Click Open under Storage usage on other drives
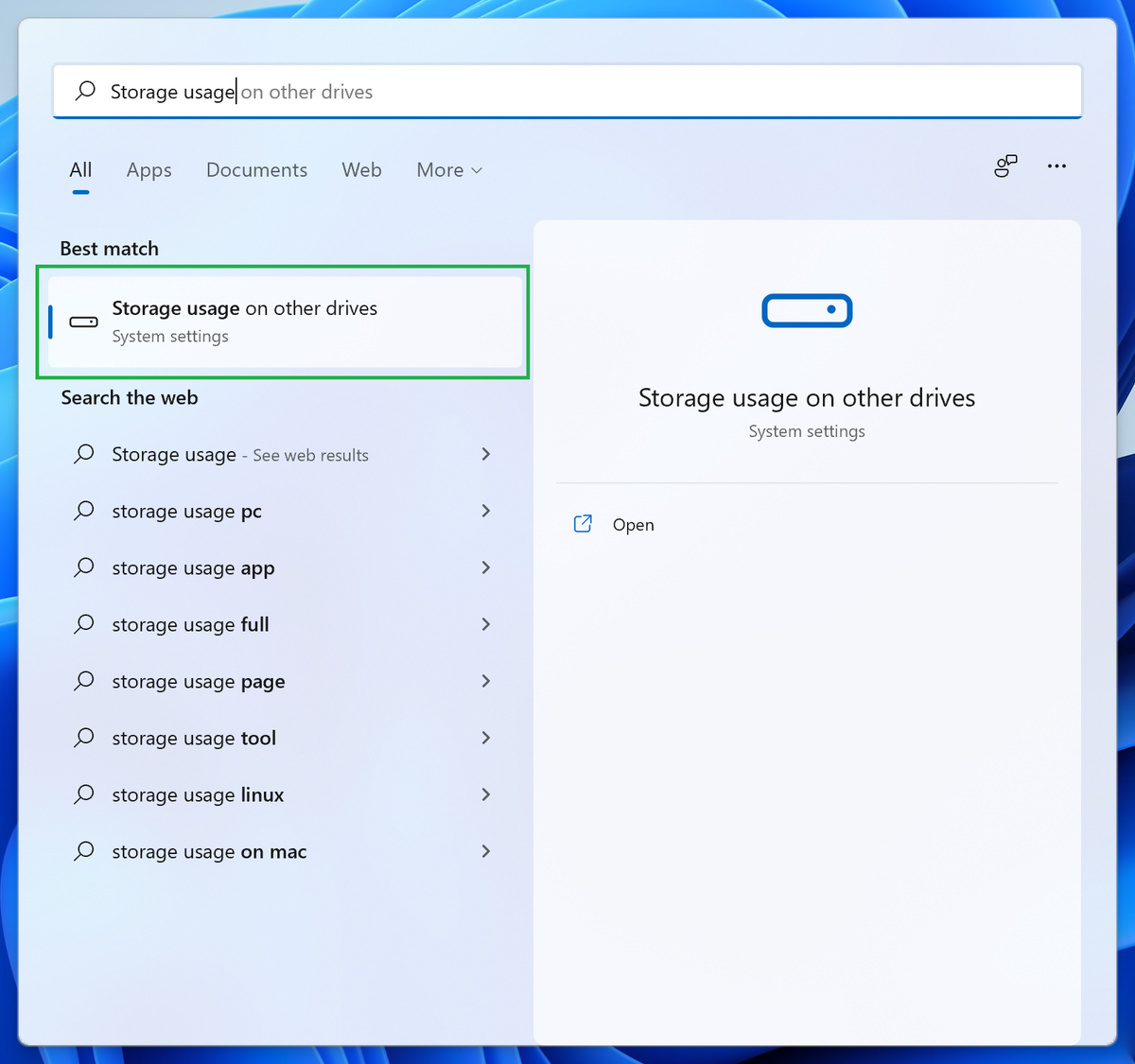Viewport: 1135px width, 1064px height. click(633, 524)
